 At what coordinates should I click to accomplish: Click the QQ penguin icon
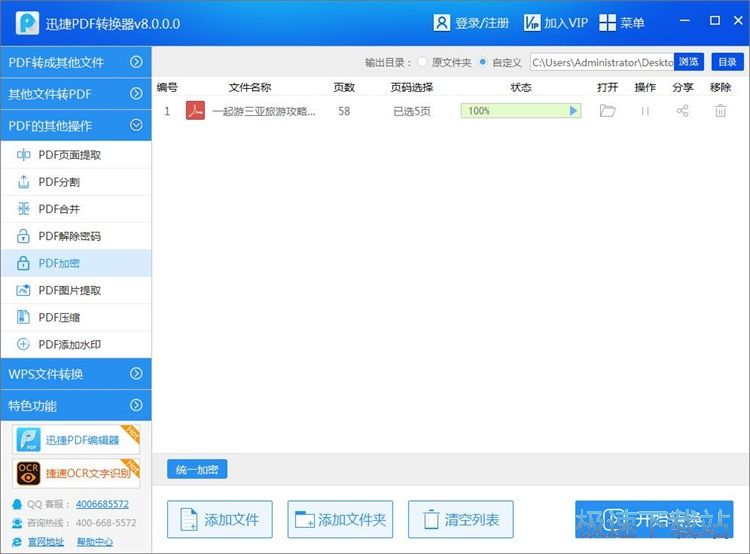pos(17,504)
